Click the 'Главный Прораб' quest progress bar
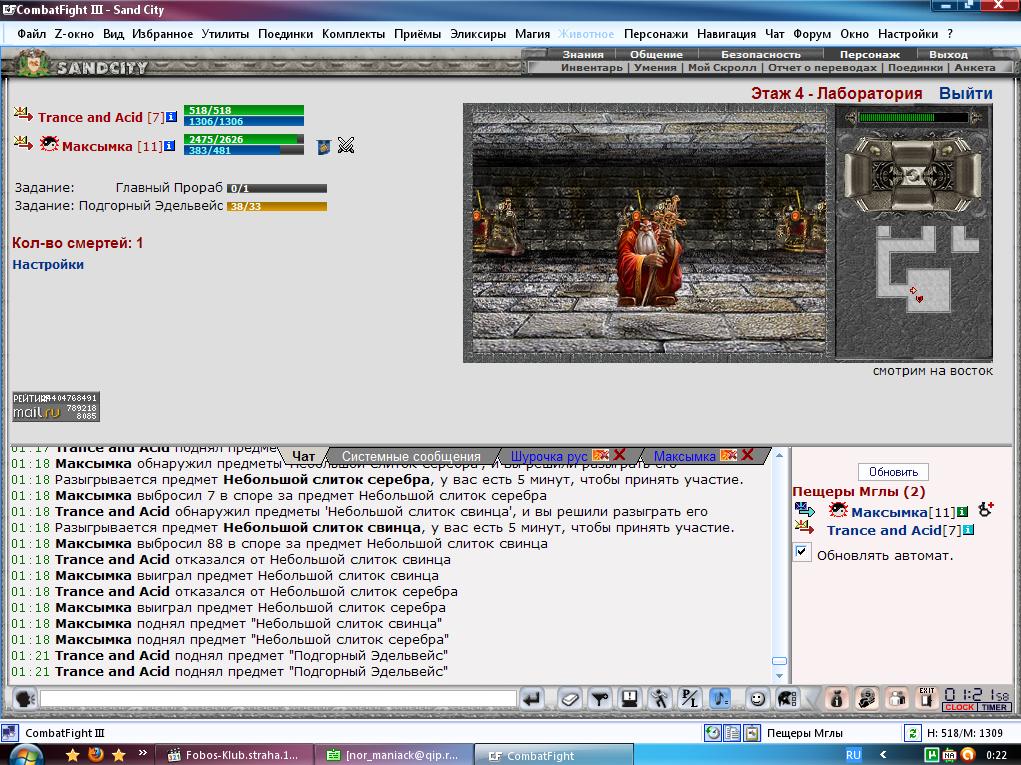Image resolution: width=1021 pixels, height=765 pixels. (277, 189)
